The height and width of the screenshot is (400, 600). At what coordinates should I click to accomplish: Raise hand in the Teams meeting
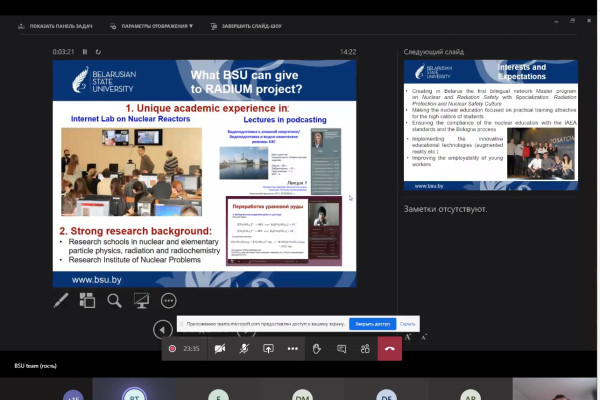pos(317,348)
